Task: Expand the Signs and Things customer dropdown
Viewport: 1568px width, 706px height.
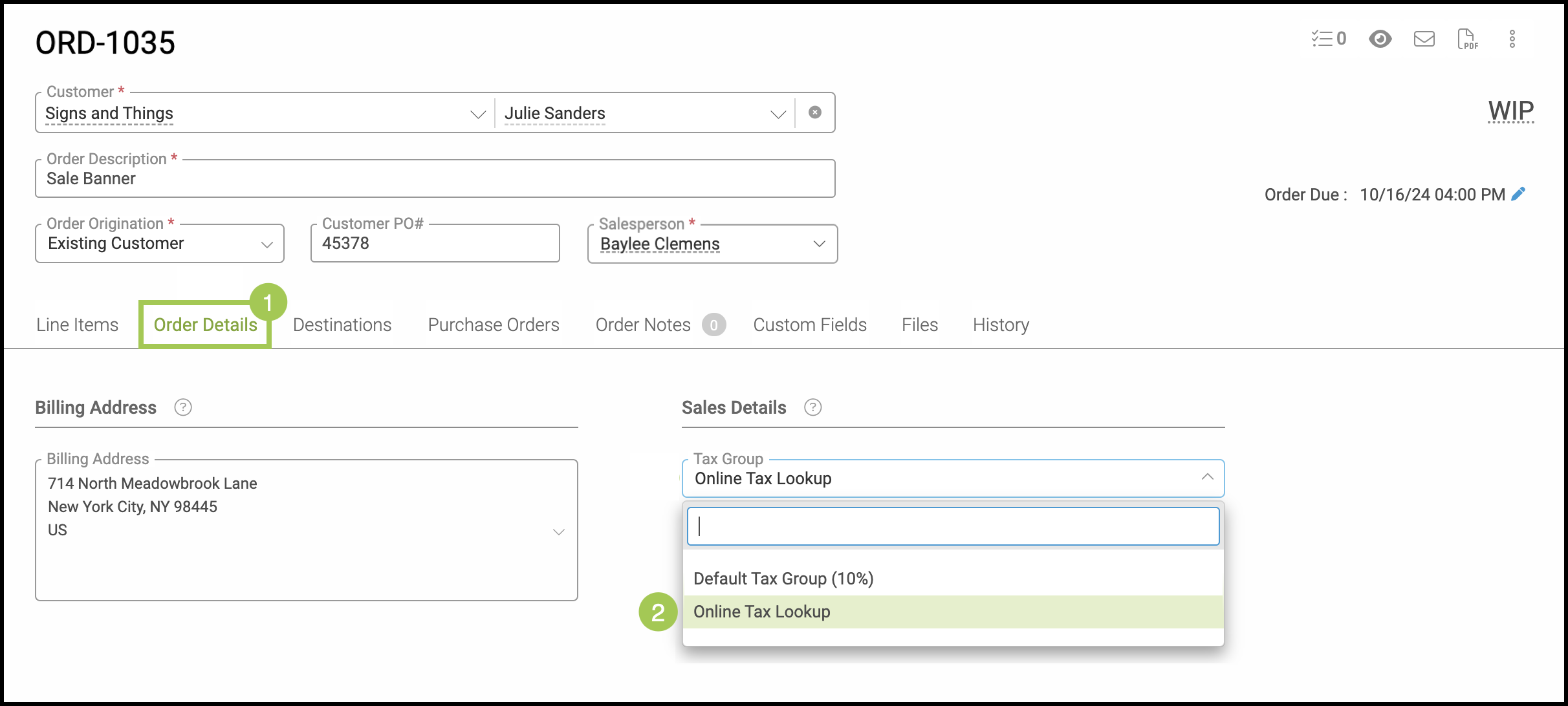Action: (x=477, y=114)
